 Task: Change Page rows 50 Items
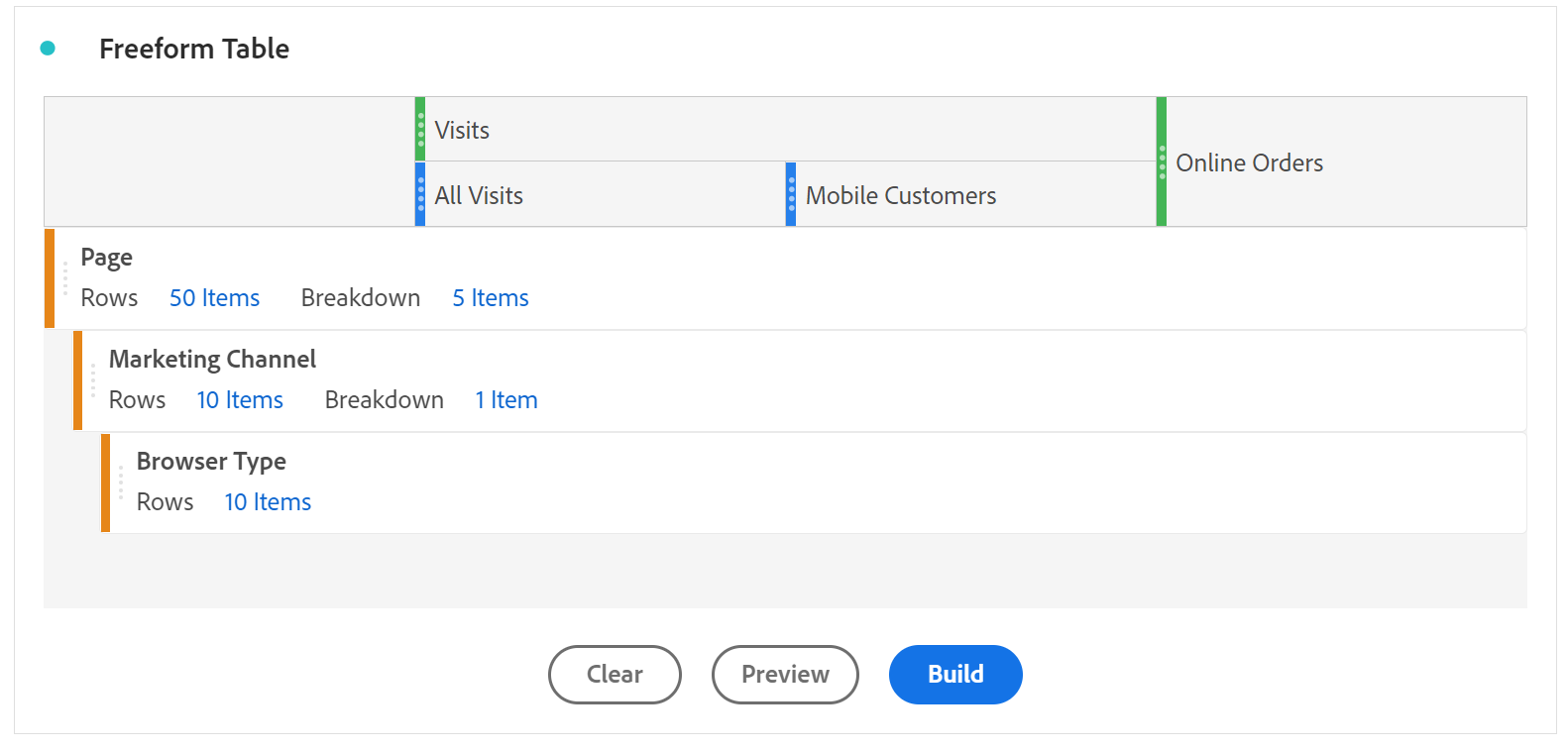click(x=214, y=298)
